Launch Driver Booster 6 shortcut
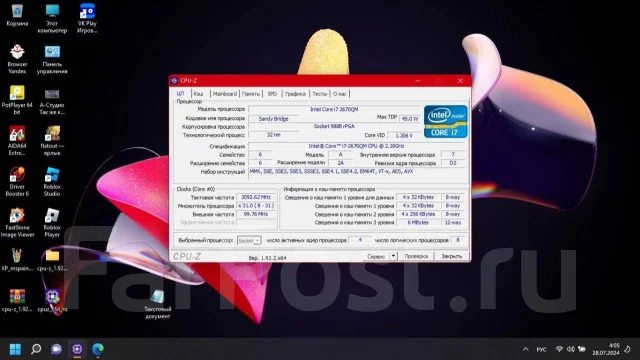 tap(17, 182)
